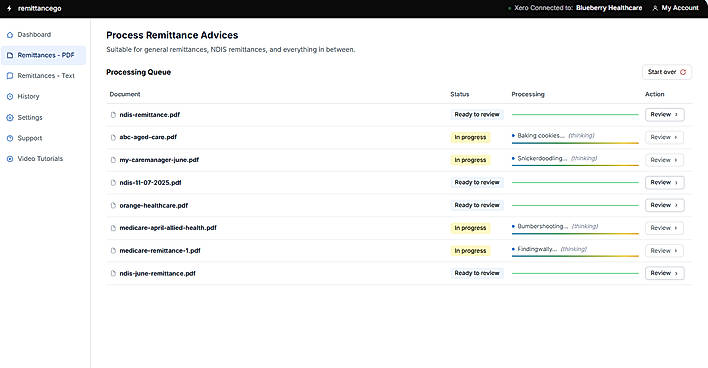Click Review for abc-aged-care.pdf

[x=664, y=137]
